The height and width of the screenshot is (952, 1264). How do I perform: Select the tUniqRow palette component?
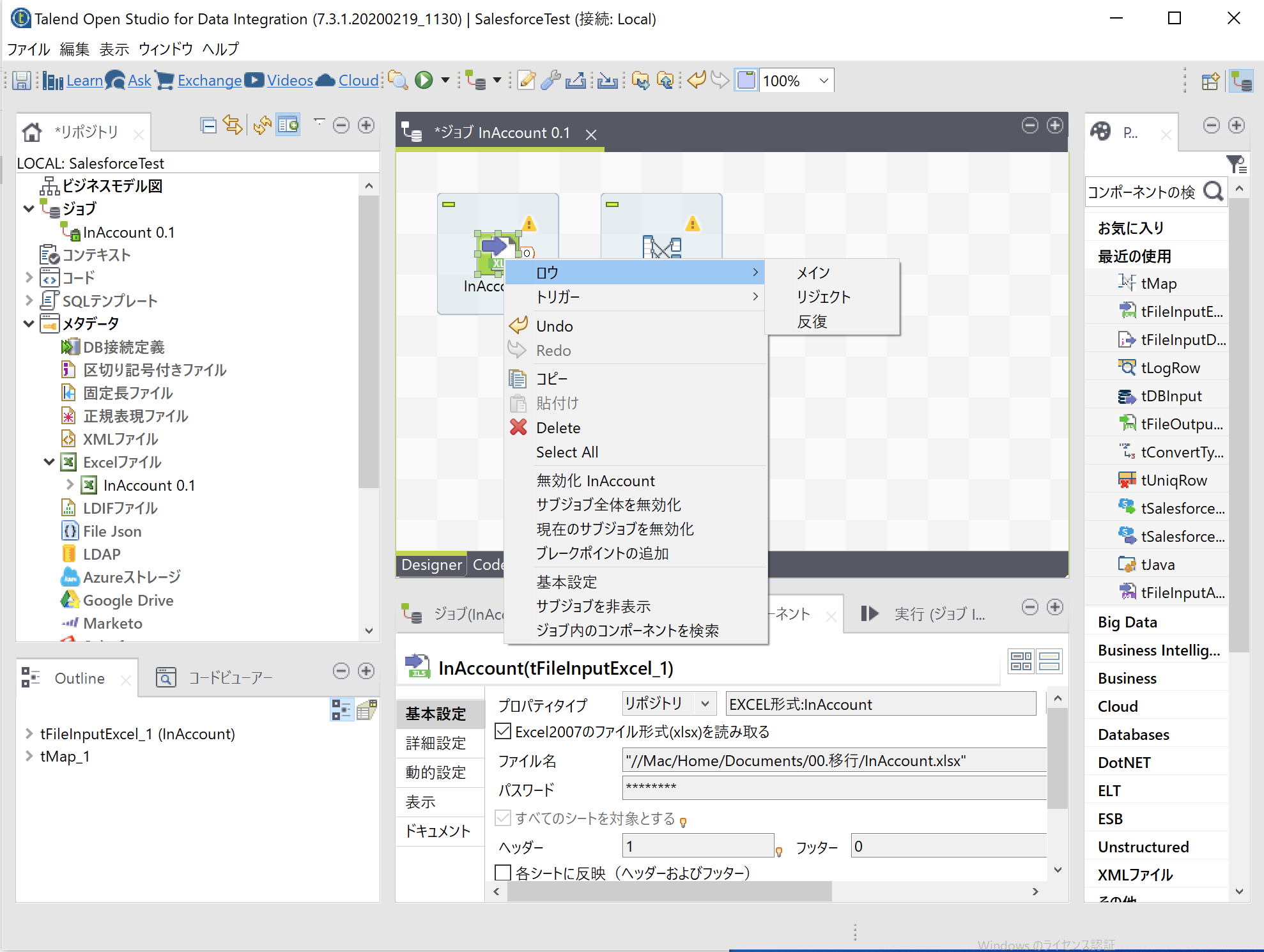pos(1171,480)
